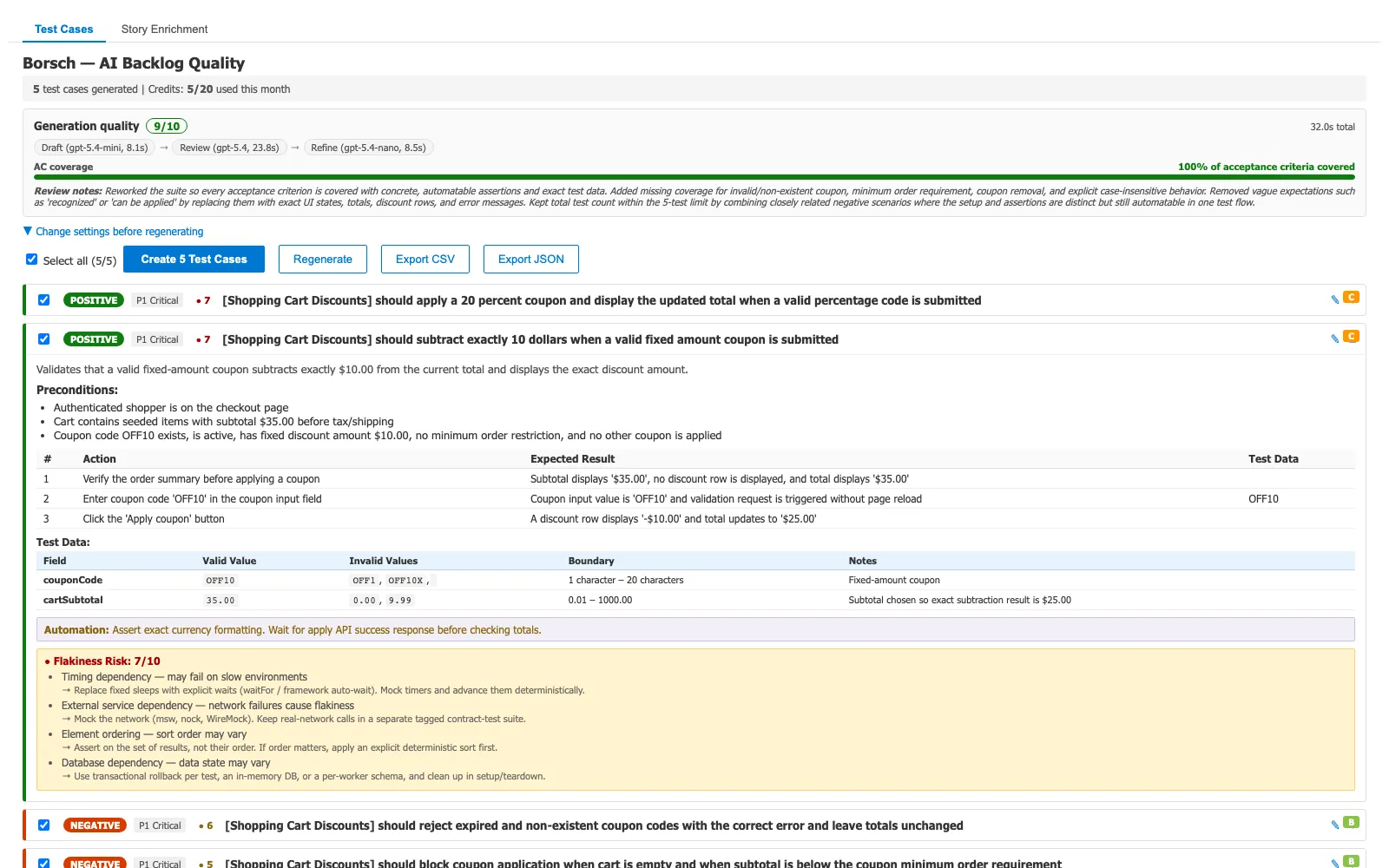This screenshot has width=1389, height=868.
Task: Click the valid value 35.00 code chip
Action: [221, 601]
